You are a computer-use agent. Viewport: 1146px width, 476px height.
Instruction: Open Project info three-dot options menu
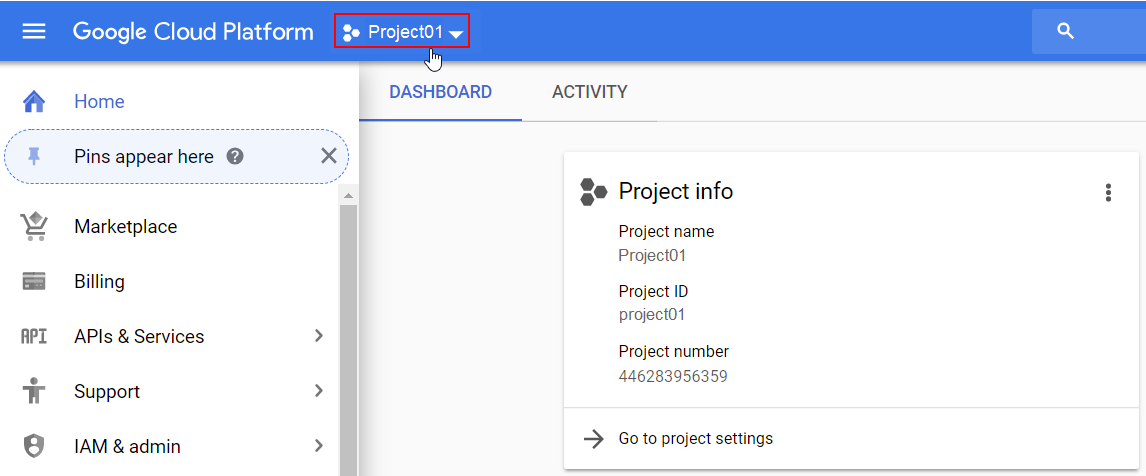coord(1108,193)
